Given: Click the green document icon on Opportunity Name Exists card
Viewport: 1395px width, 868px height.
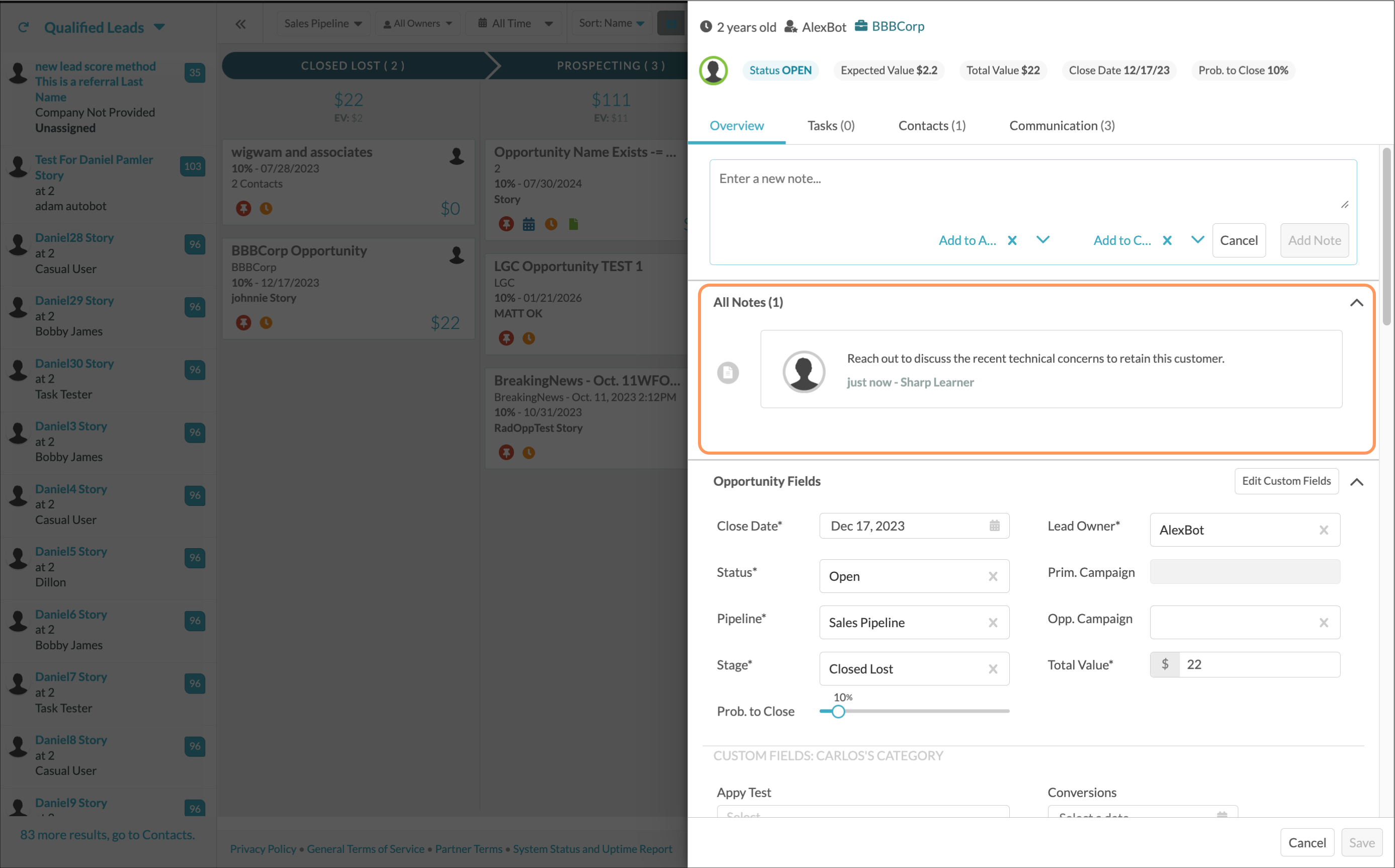Looking at the screenshot, I should click(573, 224).
